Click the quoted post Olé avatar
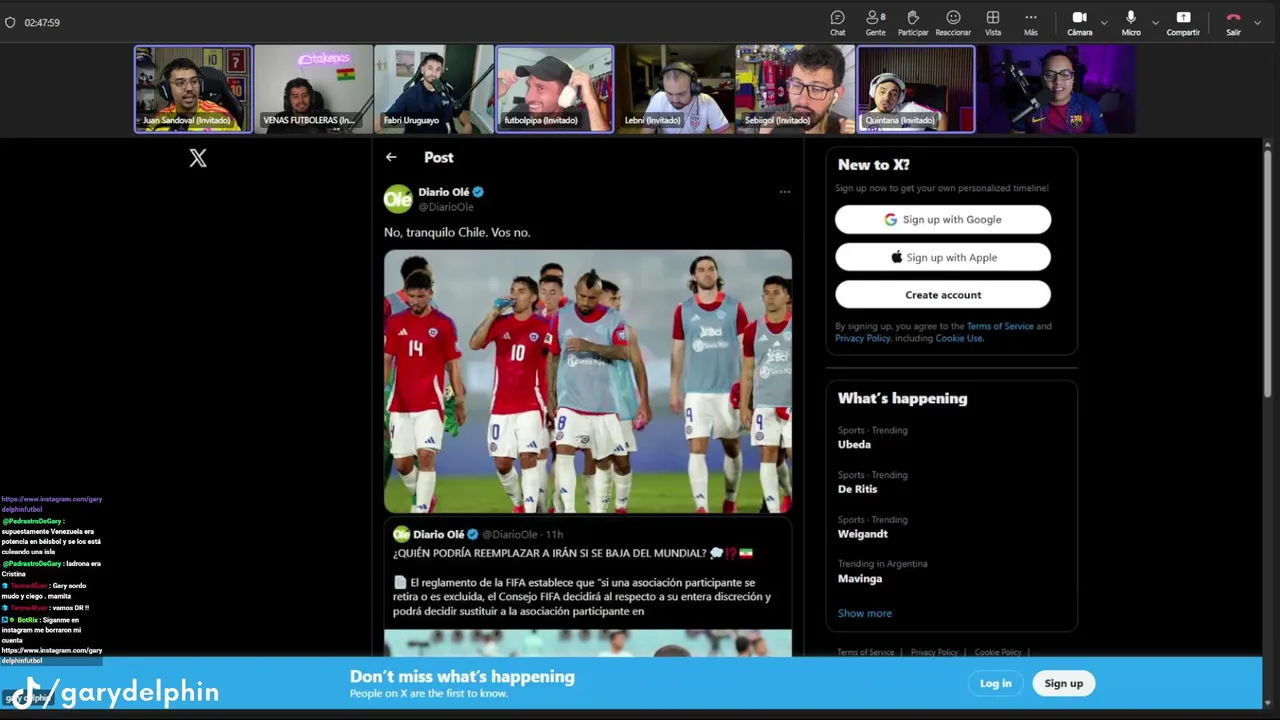The width and height of the screenshot is (1280, 720). [x=401, y=534]
